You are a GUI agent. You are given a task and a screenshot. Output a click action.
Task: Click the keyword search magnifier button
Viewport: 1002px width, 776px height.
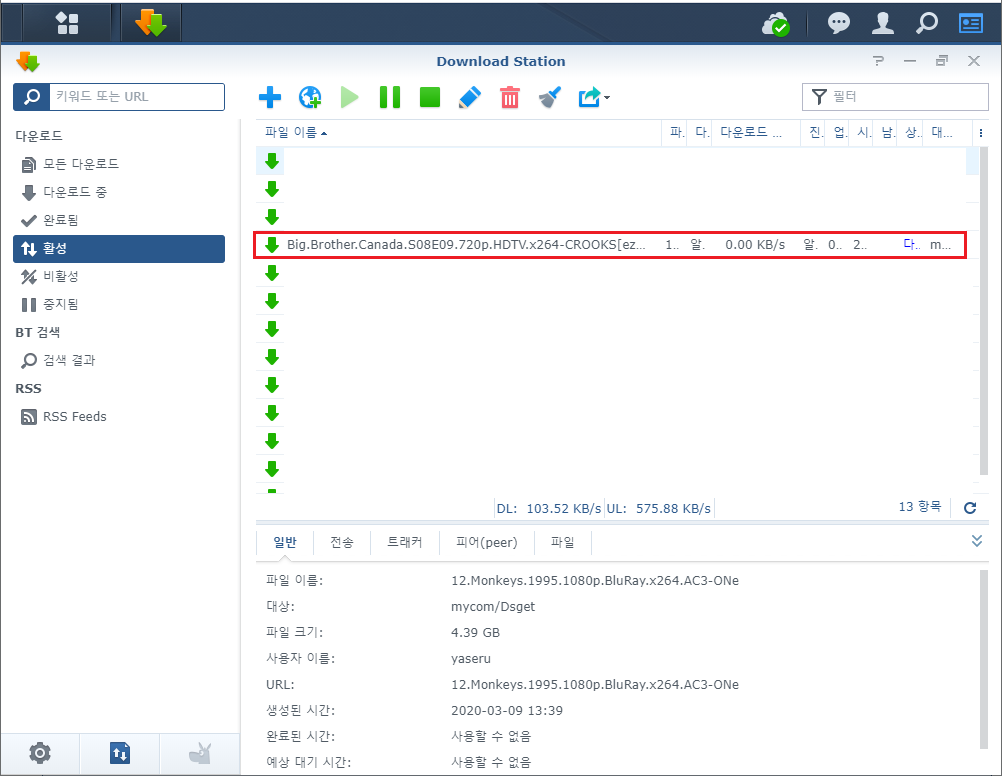(31, 97)
